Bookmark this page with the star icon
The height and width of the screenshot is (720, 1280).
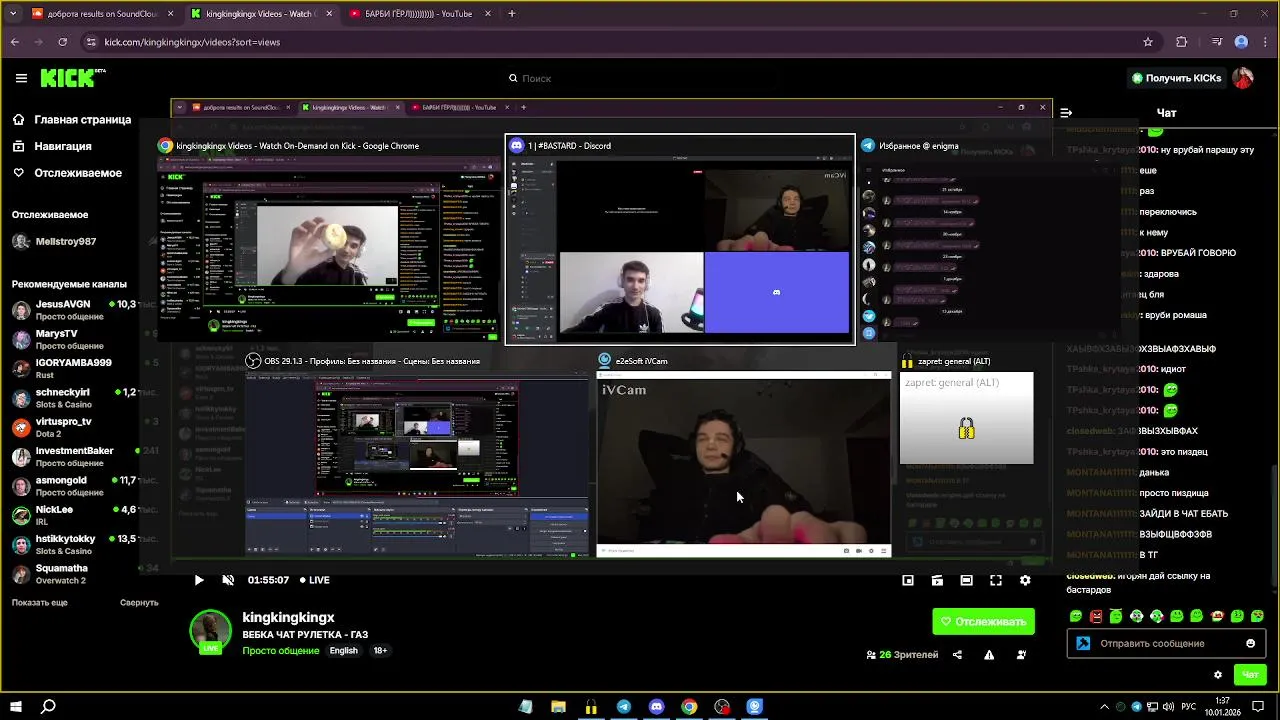tap(1148, 42)
